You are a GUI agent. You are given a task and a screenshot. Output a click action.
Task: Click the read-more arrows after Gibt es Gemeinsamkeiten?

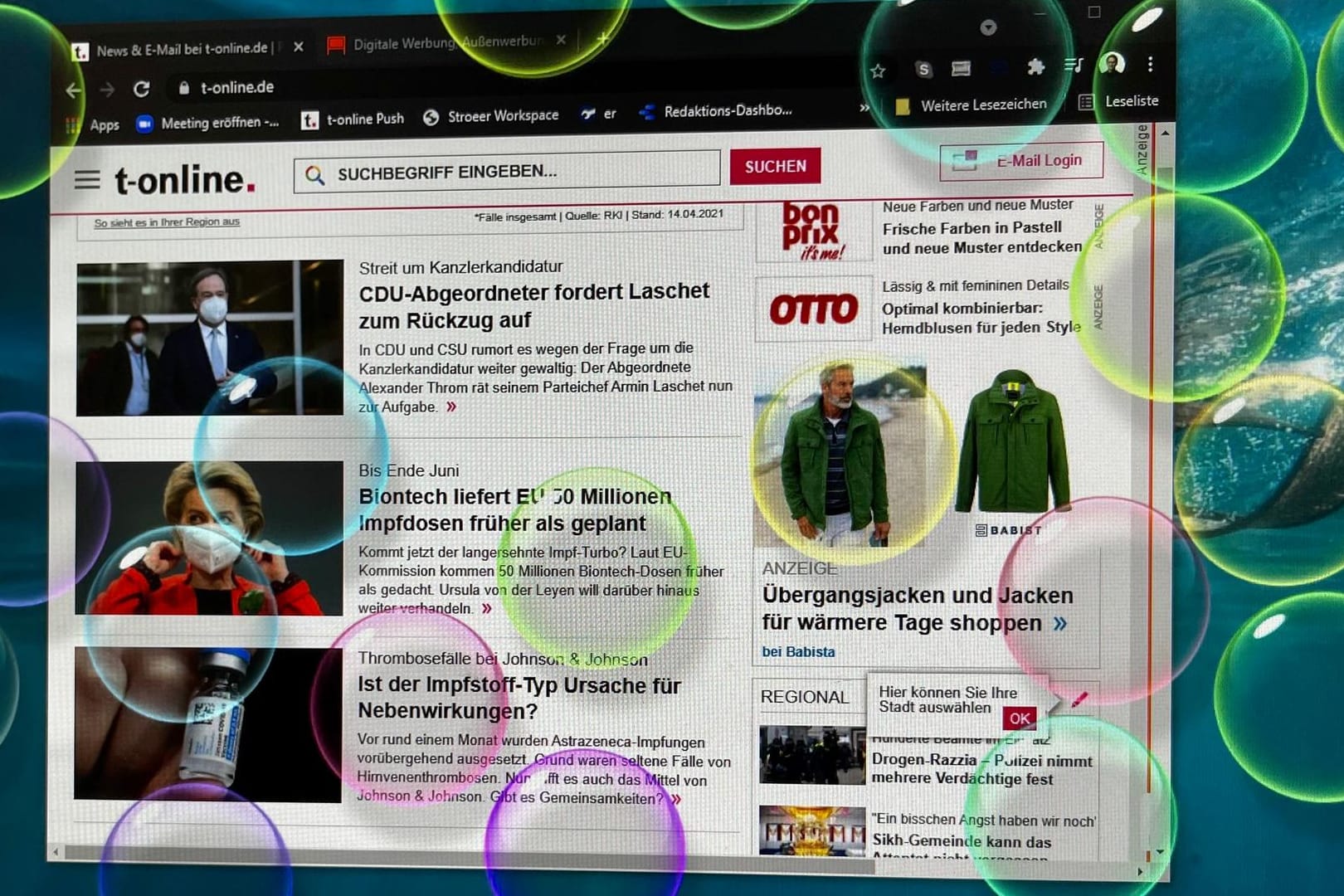[676, 798]
